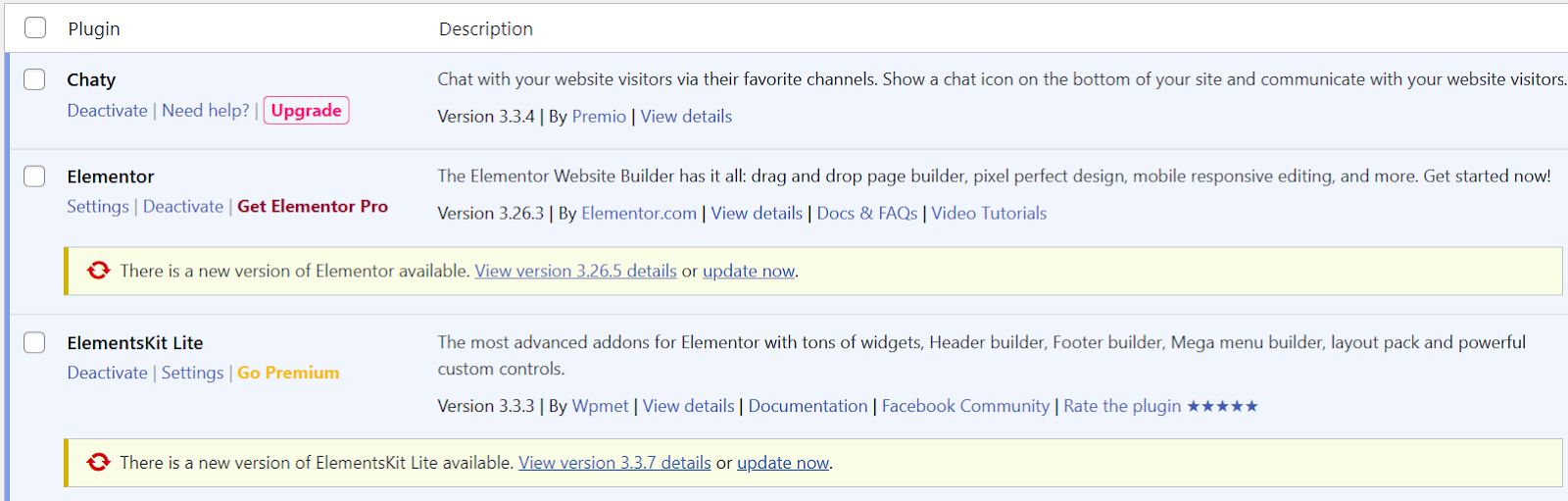Click the Chaty plugin name
Screen dimensions: 1568x501
(x=91, y=80)
